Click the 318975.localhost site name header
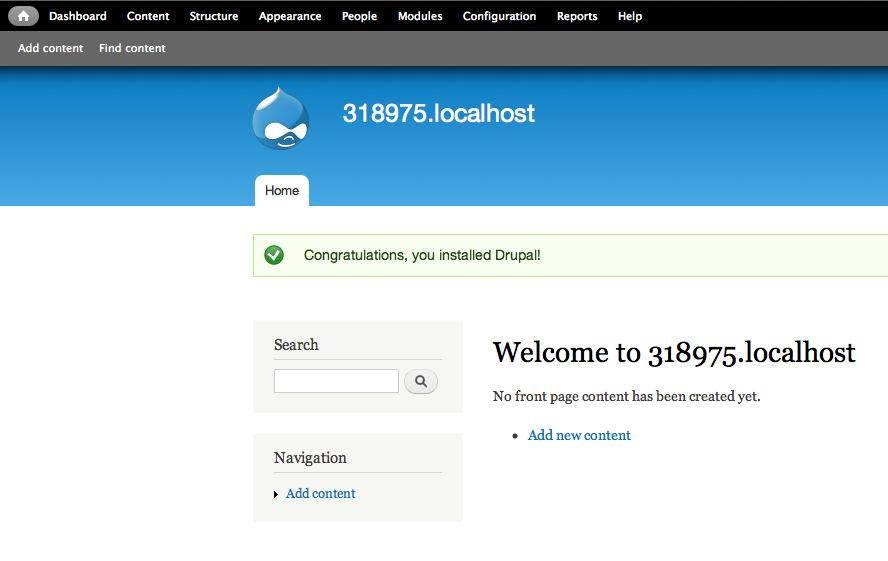This screenshot has width=888, height=561. [438, 113]
